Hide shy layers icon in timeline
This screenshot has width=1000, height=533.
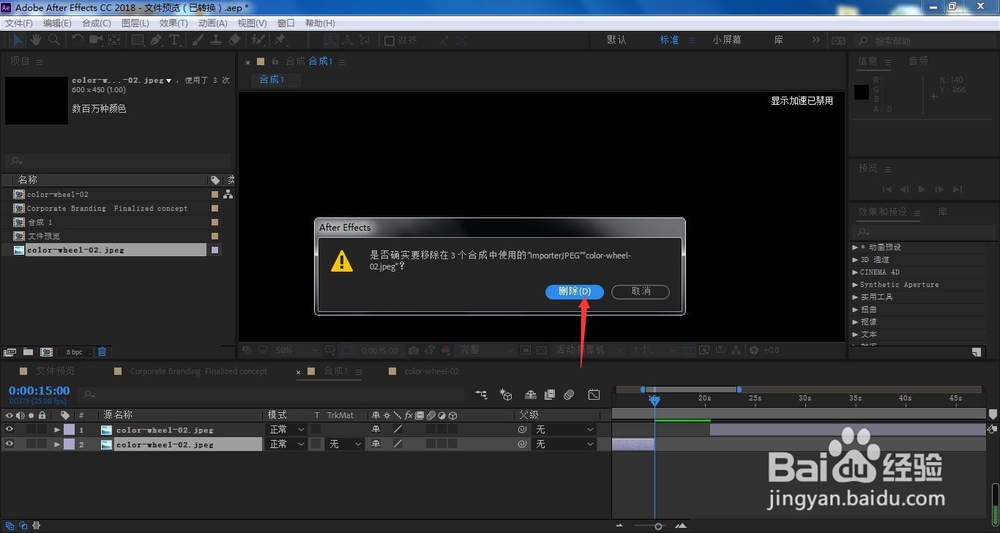[x=530, y=395]
